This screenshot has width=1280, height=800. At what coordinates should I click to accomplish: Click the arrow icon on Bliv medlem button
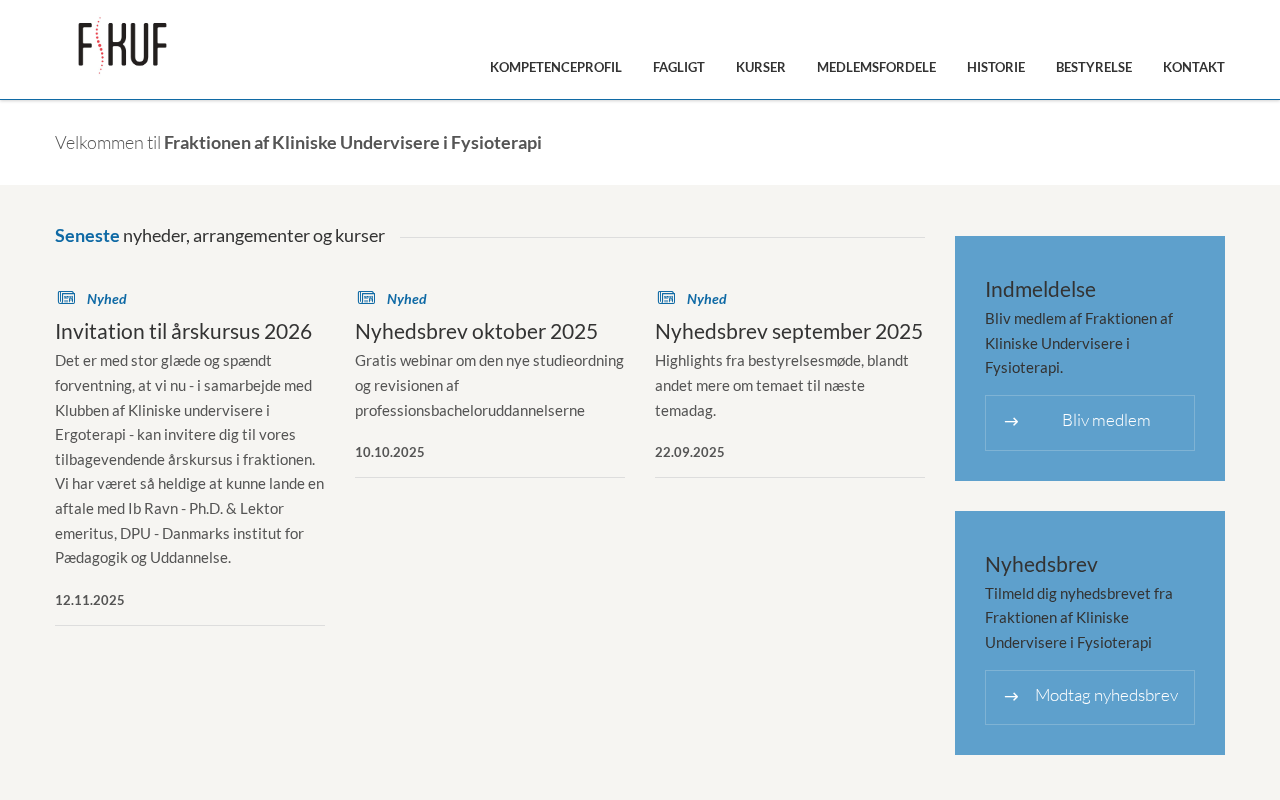(x=1011, y=422)
